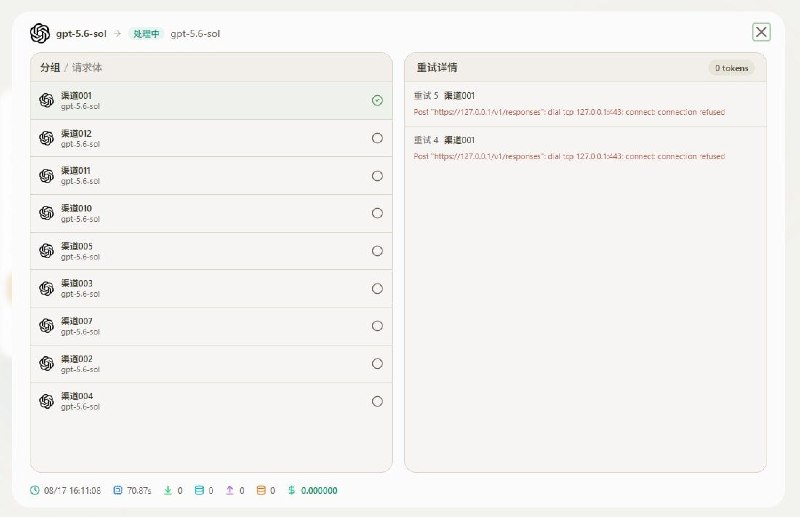The width and height of the screenshot is (800, 517).
Task: Click the 渠道004 channel name
Action: (x=77, y=396)
